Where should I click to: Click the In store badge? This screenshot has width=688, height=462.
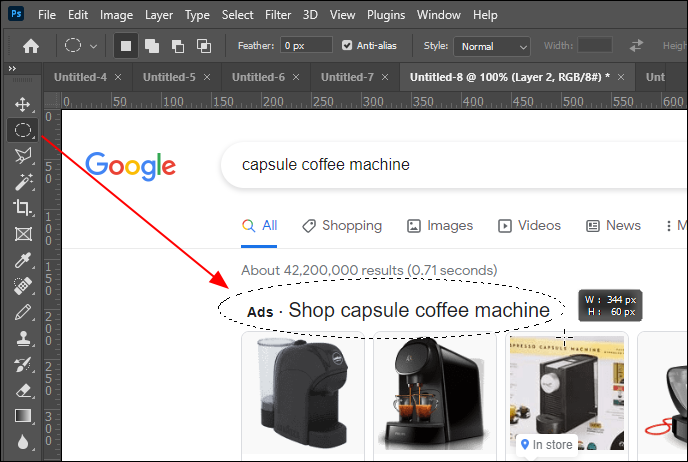pyautogui.click(x=547, y=445)
